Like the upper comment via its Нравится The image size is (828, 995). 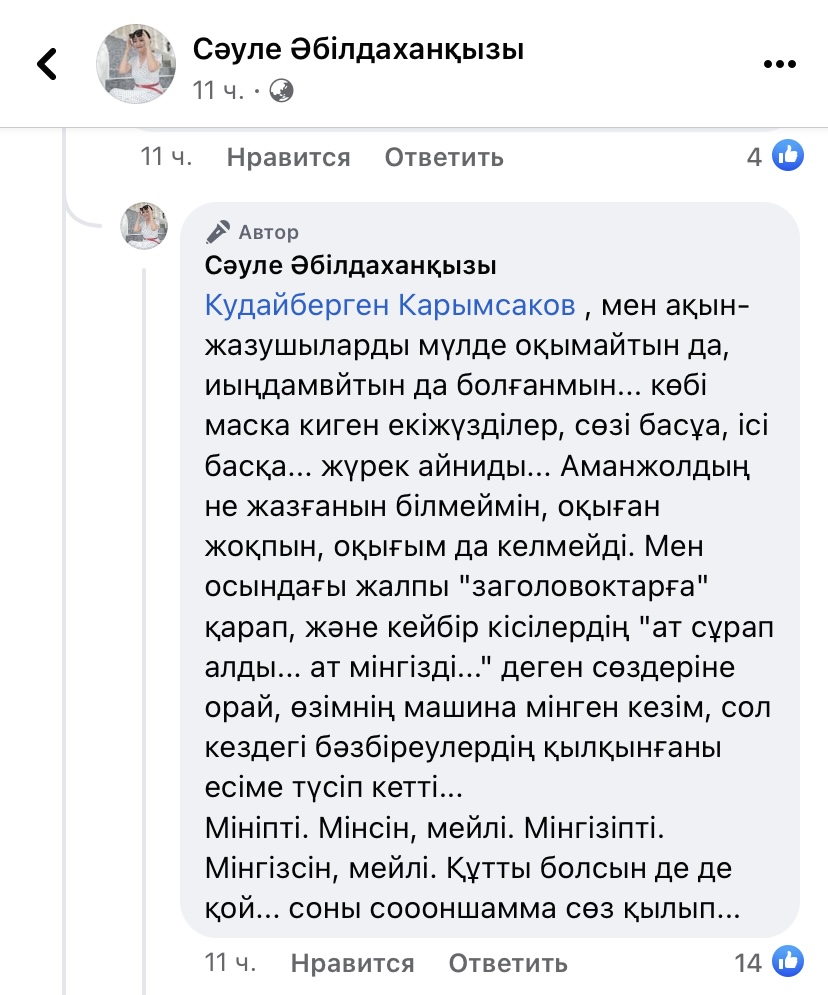pyautogui.click(x=288, y=157)
